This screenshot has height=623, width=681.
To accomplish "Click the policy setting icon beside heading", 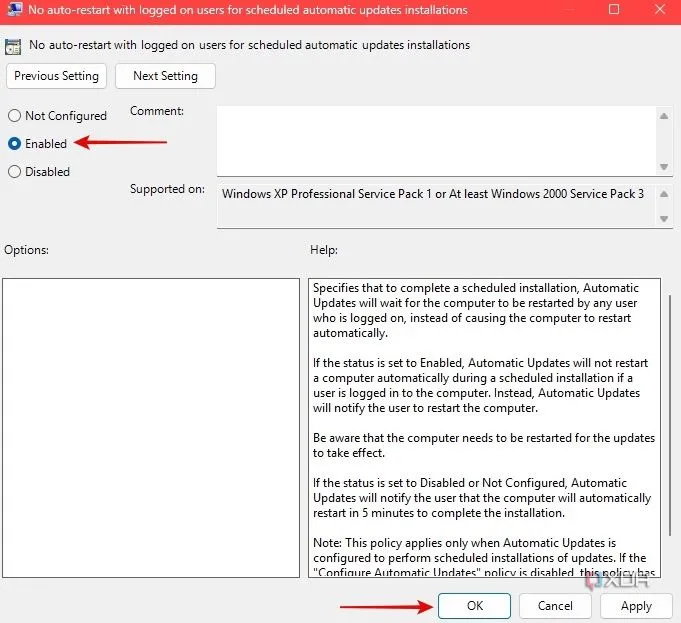I will (13, 46).
